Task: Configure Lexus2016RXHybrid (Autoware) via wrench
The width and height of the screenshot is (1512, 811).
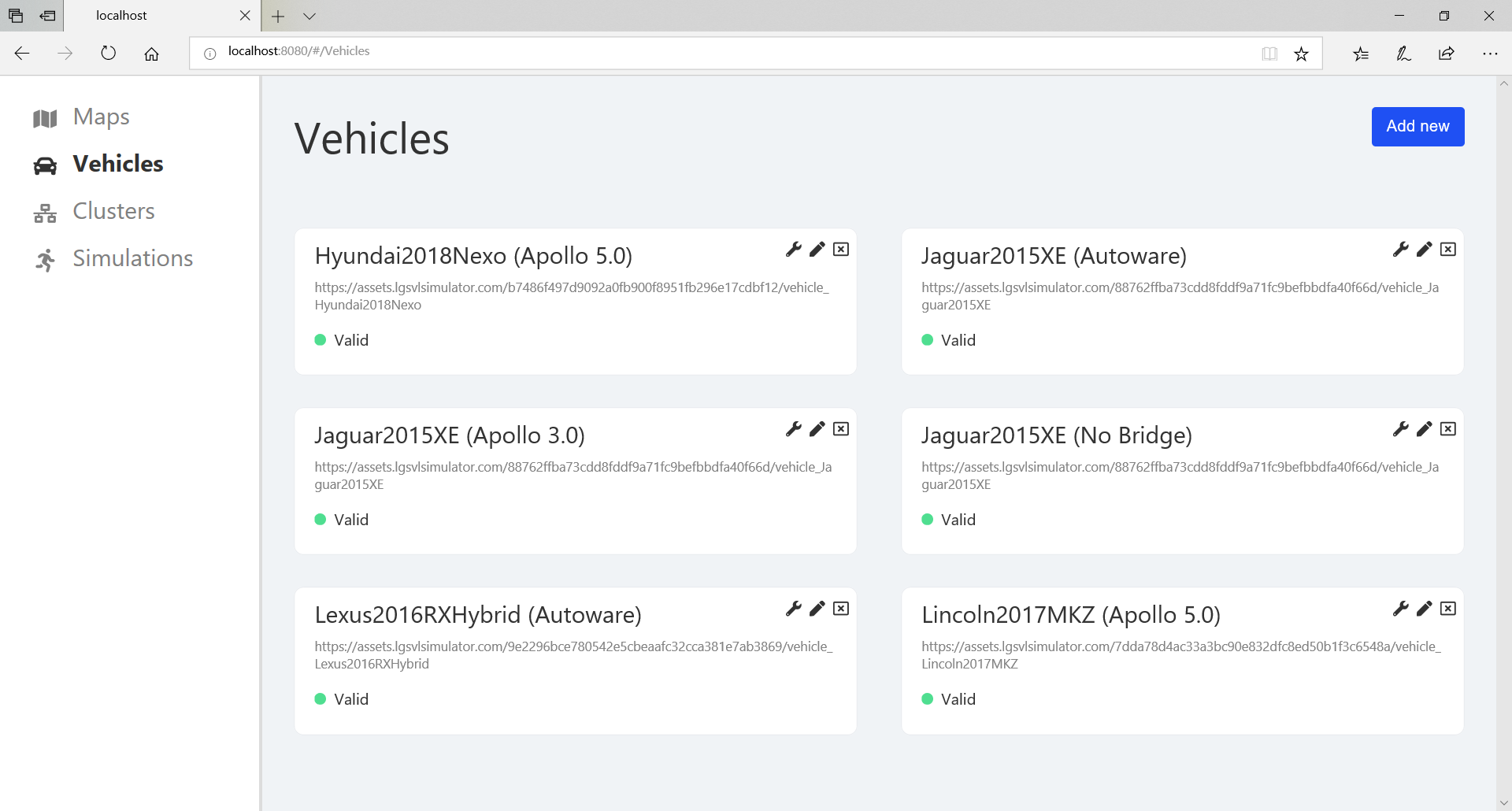Action: click(x=794, y=609)
